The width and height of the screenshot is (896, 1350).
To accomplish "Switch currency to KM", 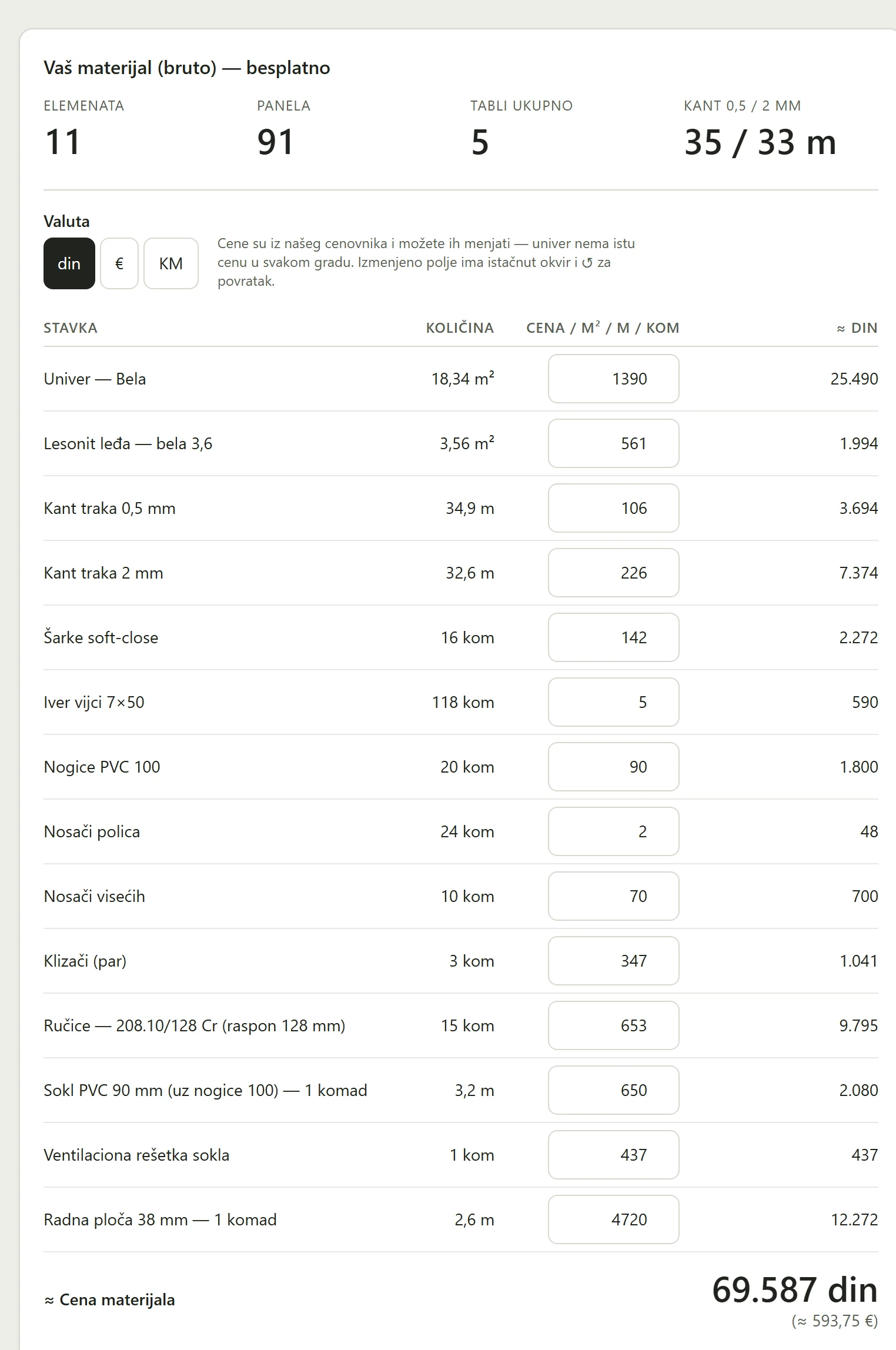I will (171, 263).
